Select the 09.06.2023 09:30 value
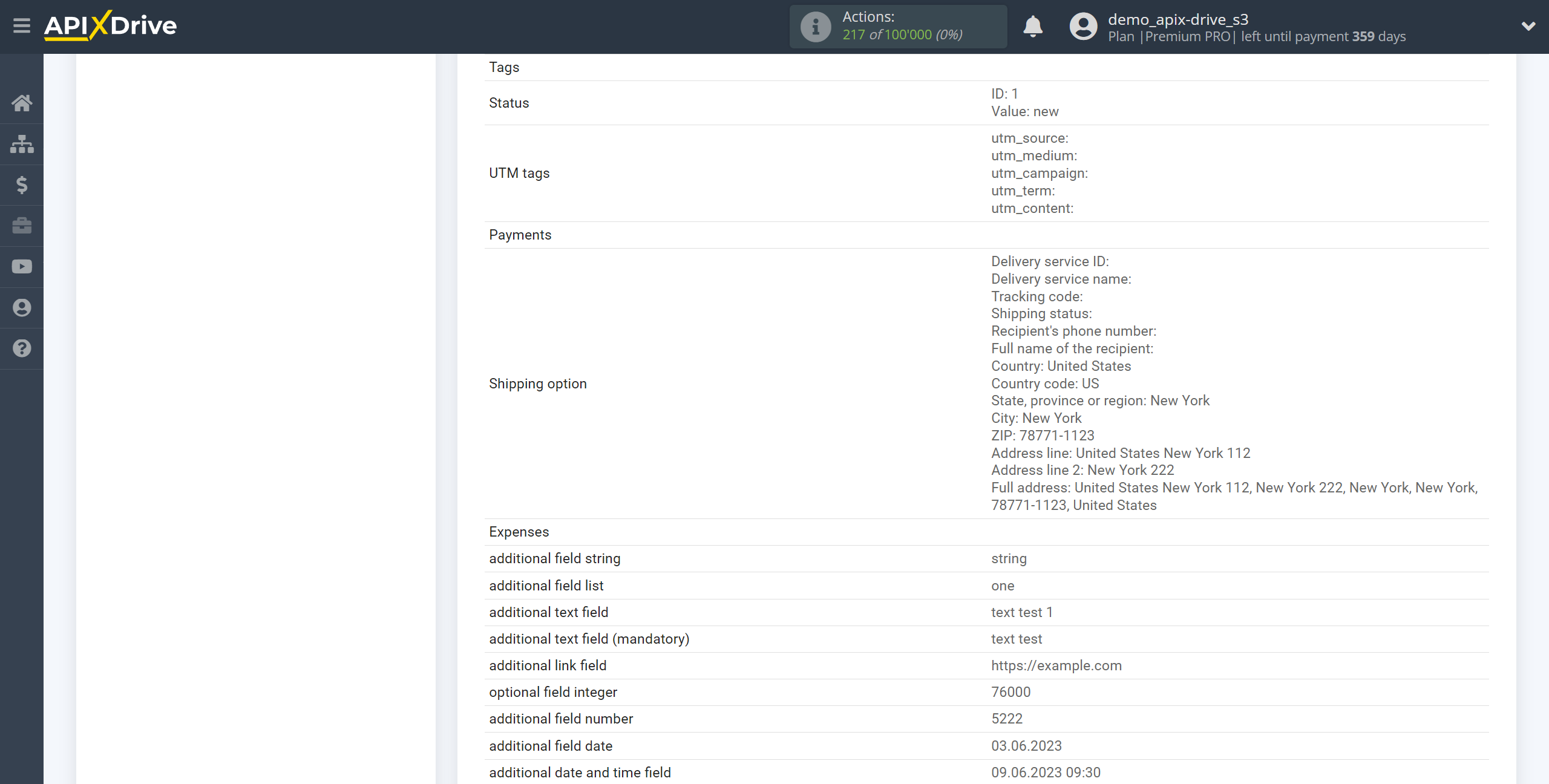This screenshot has height=784, width=1549. tap(1046, 773)
